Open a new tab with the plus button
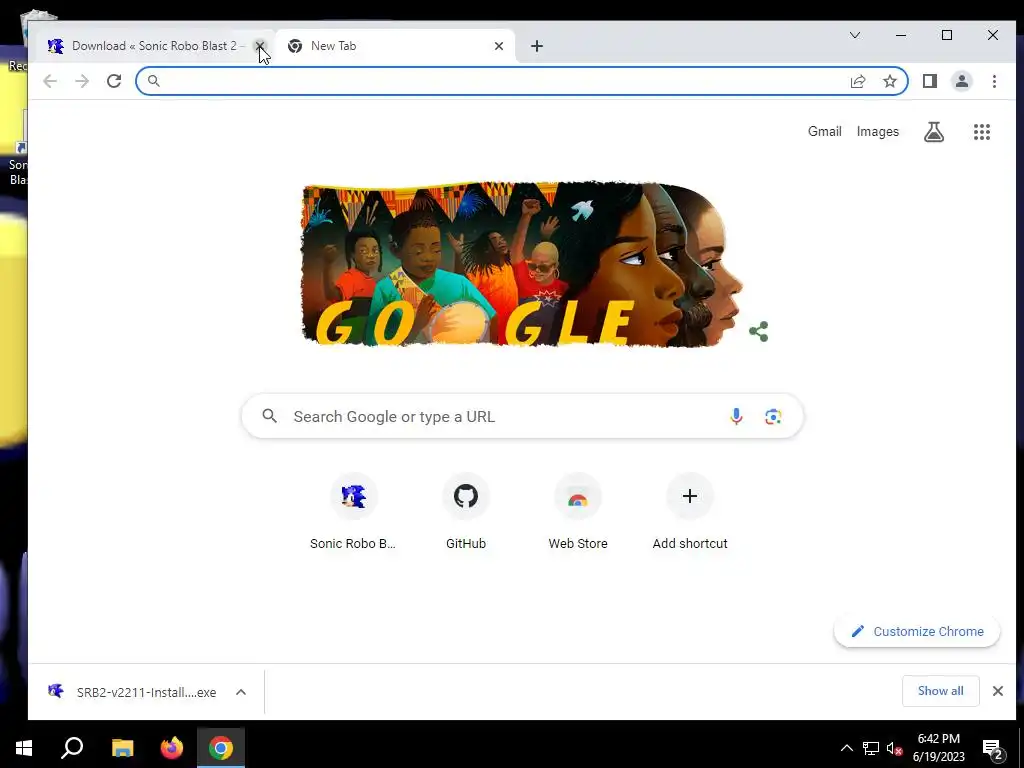This screenshot has height=768, width=1024. click(537, 46)
